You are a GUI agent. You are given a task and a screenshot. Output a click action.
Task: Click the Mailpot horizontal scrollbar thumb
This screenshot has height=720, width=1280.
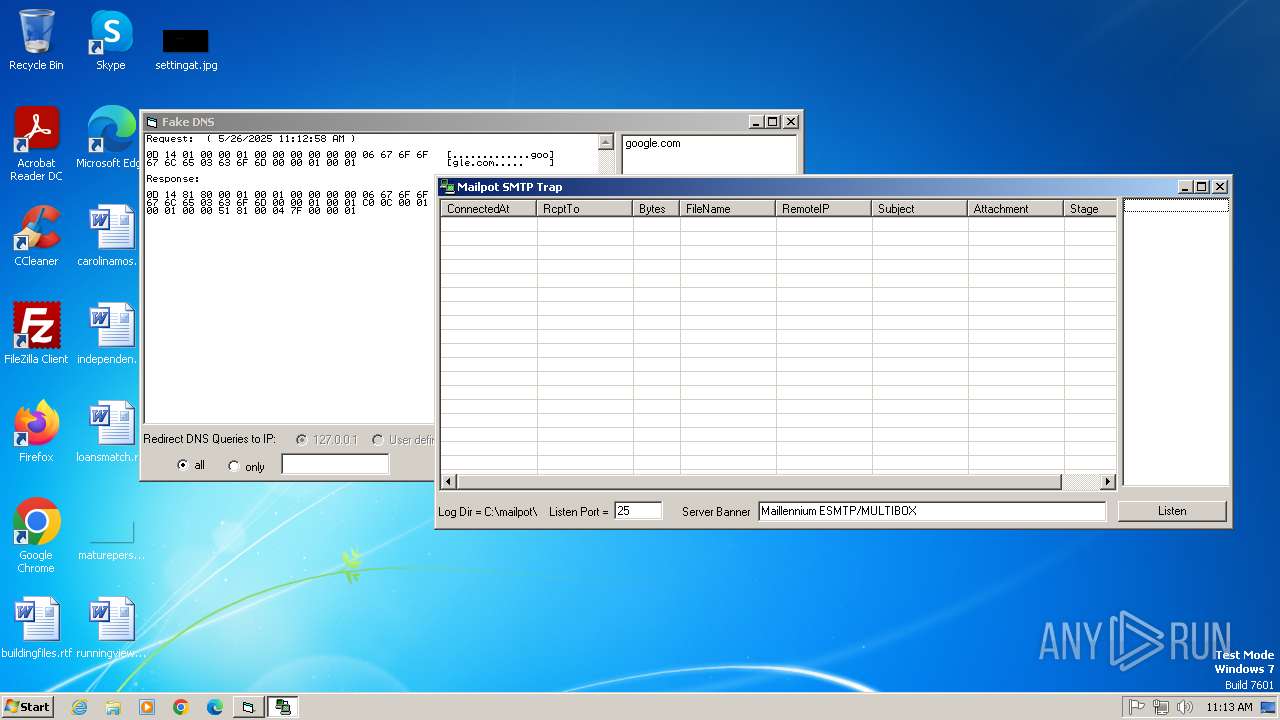tap(759, 482)
